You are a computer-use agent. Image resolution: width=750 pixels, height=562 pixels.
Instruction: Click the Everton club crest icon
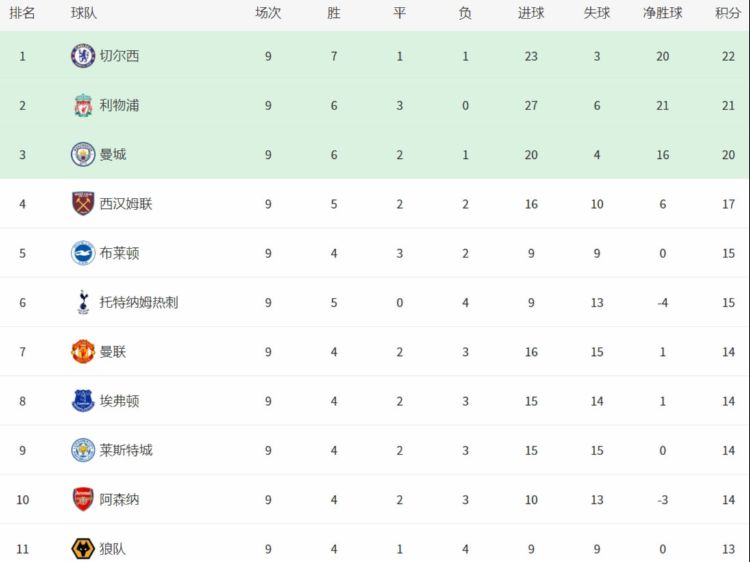click(x=83, y=401)
